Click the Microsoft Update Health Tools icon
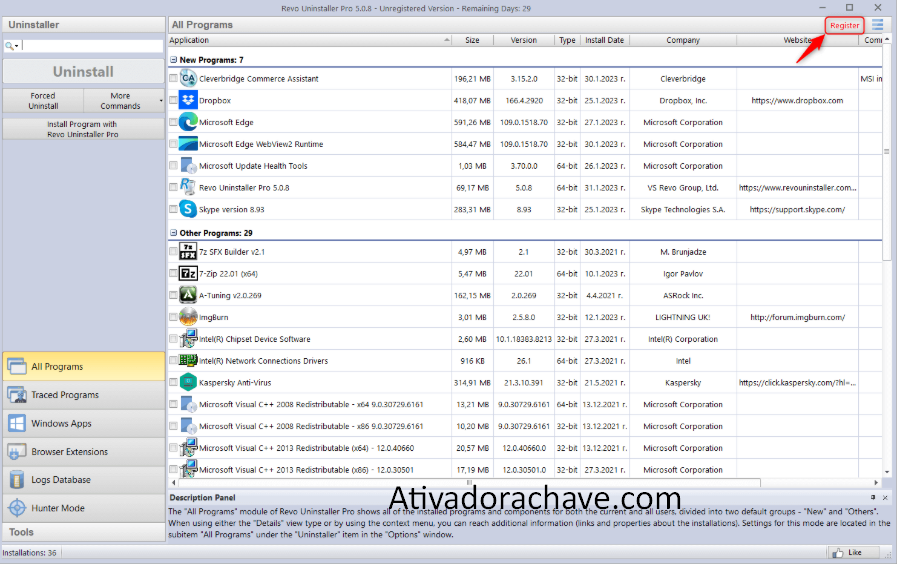Viewport: 898px width, 565px height. [188, 165]
